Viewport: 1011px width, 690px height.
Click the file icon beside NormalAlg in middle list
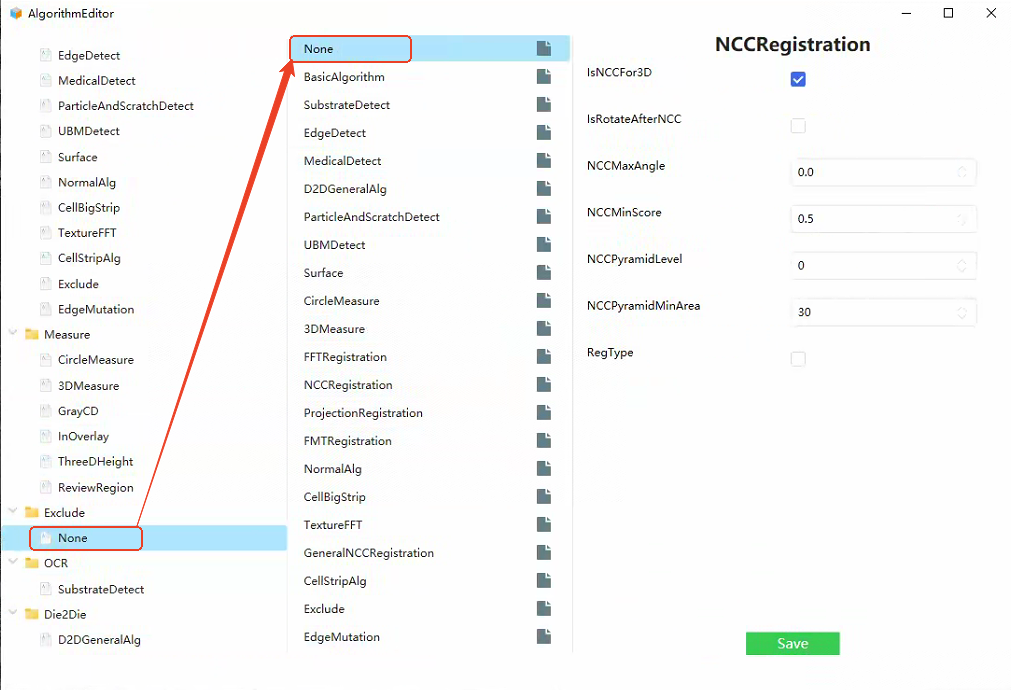pos(544,469)
